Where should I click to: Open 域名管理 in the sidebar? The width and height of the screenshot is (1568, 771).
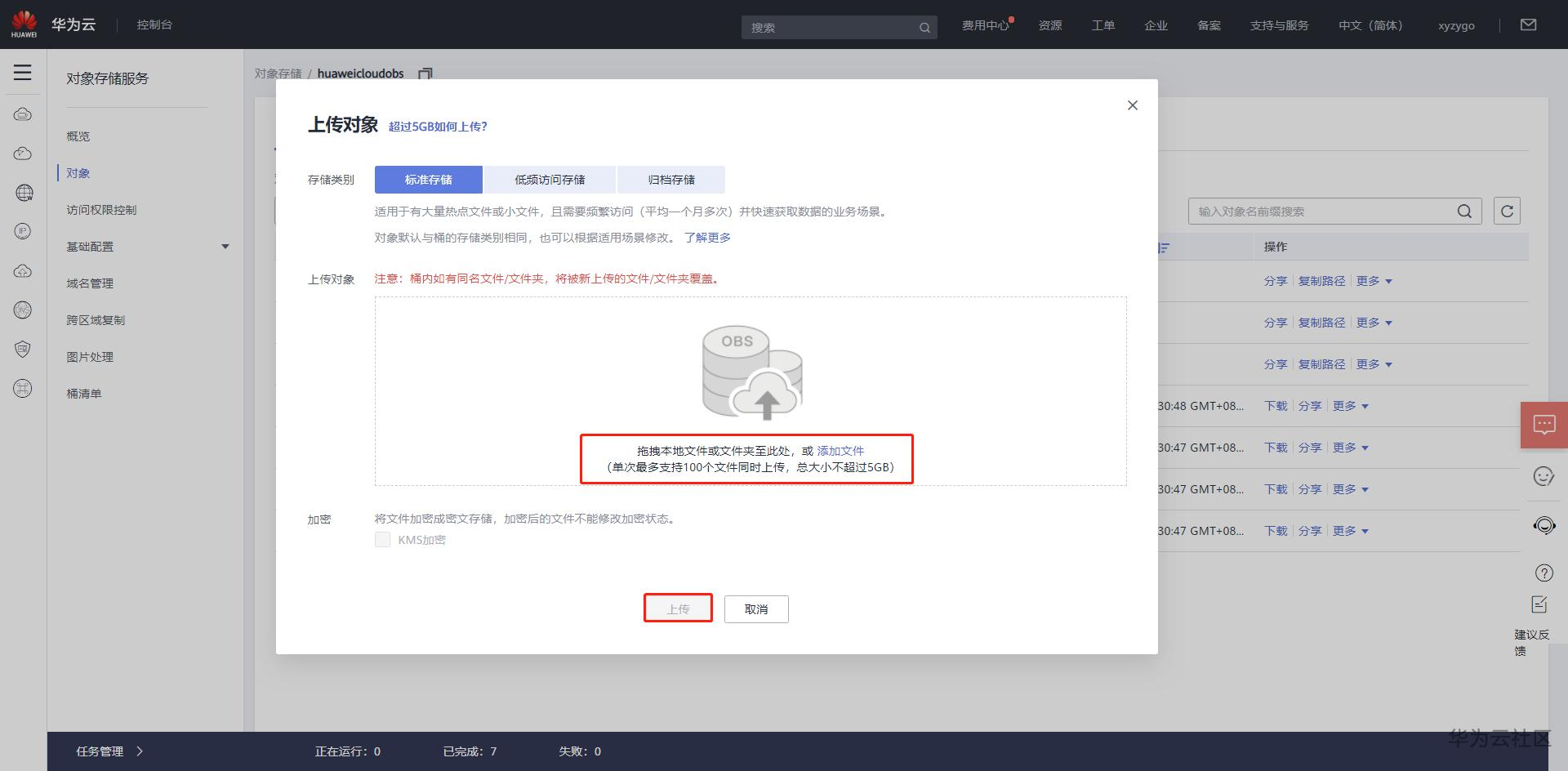pos(90,283)
